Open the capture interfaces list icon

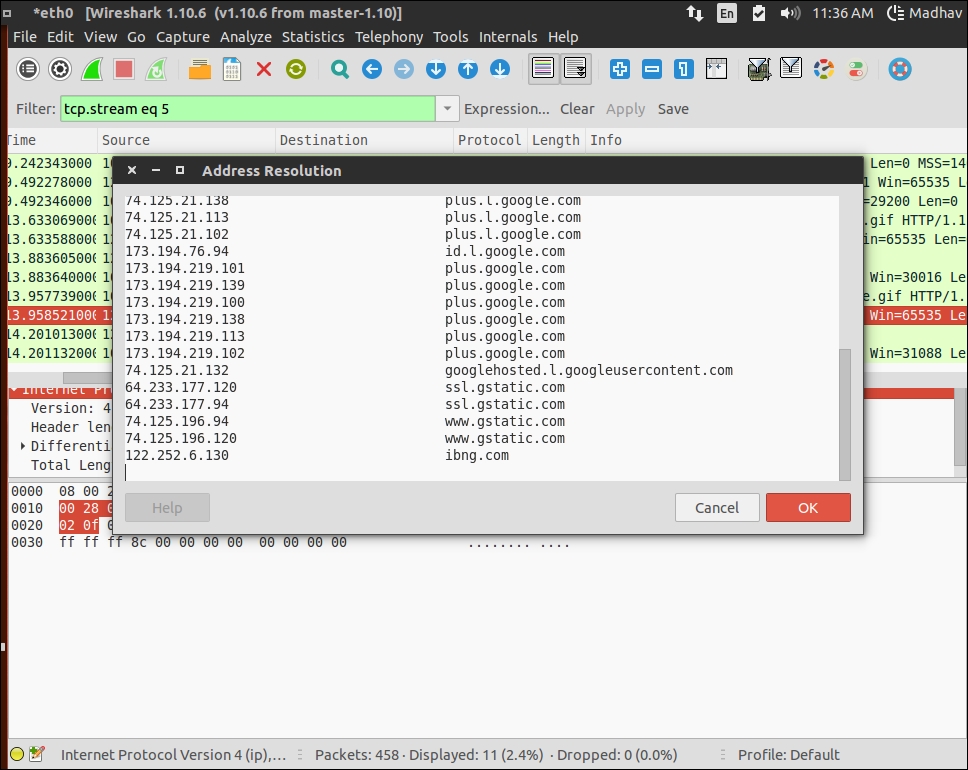[x=28, y=69]
